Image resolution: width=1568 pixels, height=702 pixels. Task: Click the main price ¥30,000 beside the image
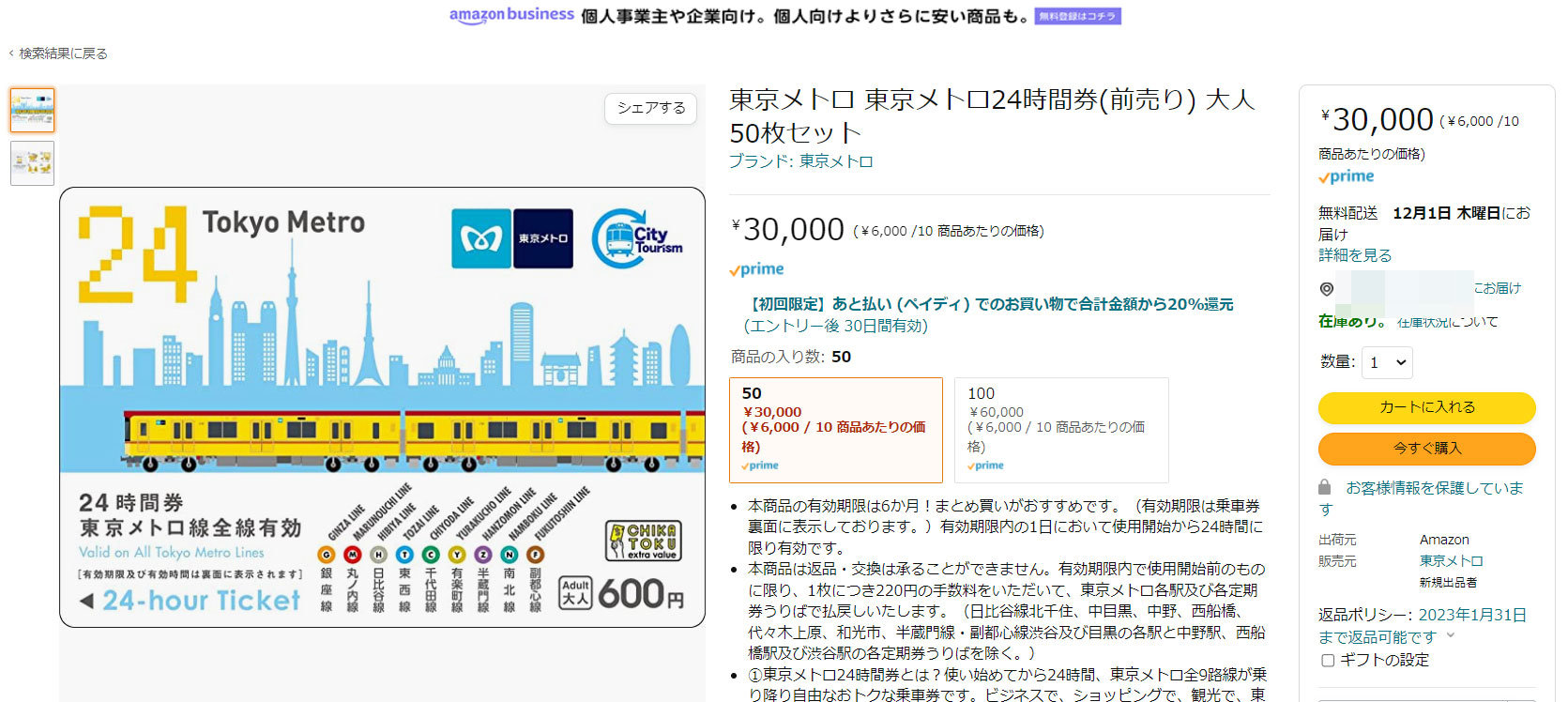pyautogui.click(x=789, y=229)
